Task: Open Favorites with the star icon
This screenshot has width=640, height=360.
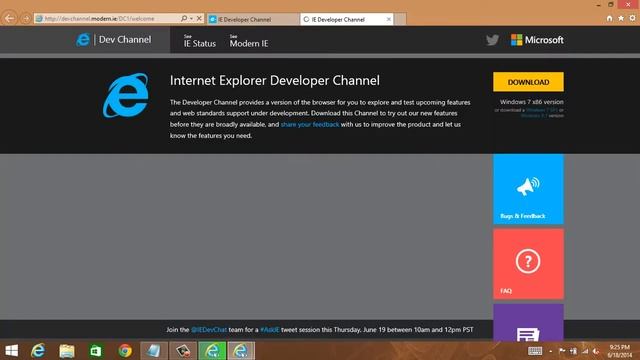Action: click(x=621, y=18)
